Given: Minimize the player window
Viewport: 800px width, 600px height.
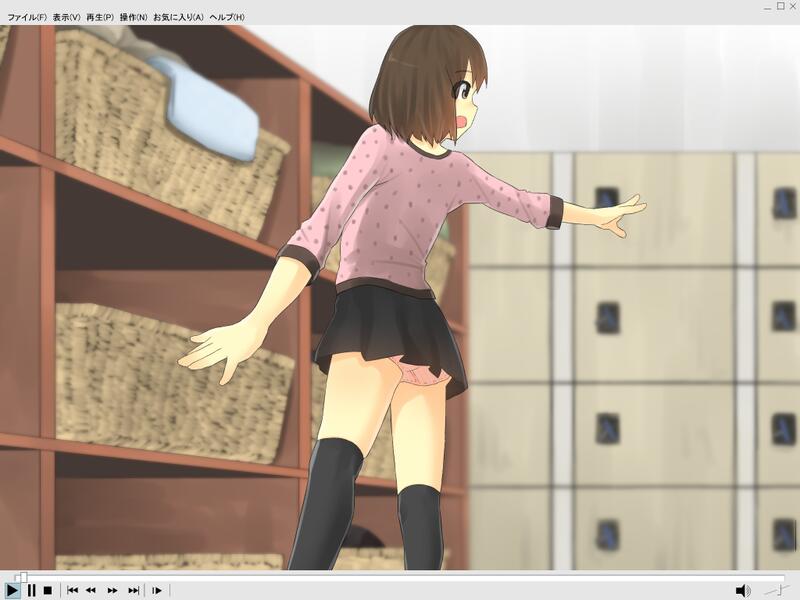Looking at the screenshot, I should tap(767, 6).
